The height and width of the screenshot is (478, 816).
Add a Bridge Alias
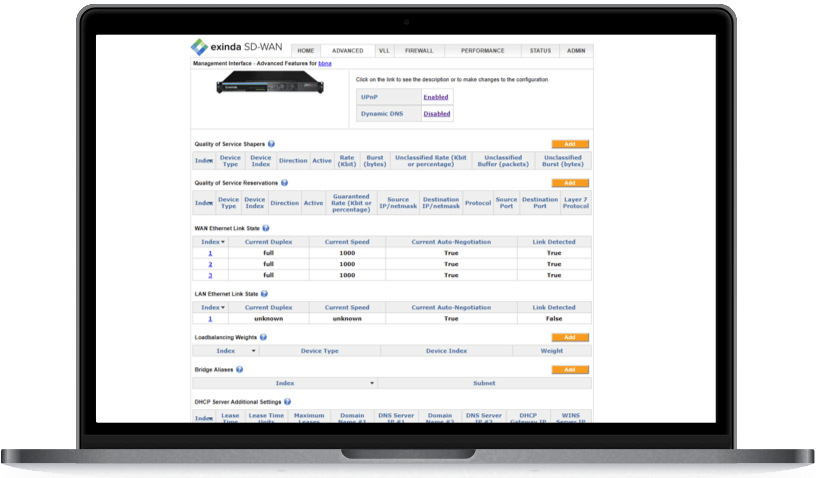click(x=570, y=370)
